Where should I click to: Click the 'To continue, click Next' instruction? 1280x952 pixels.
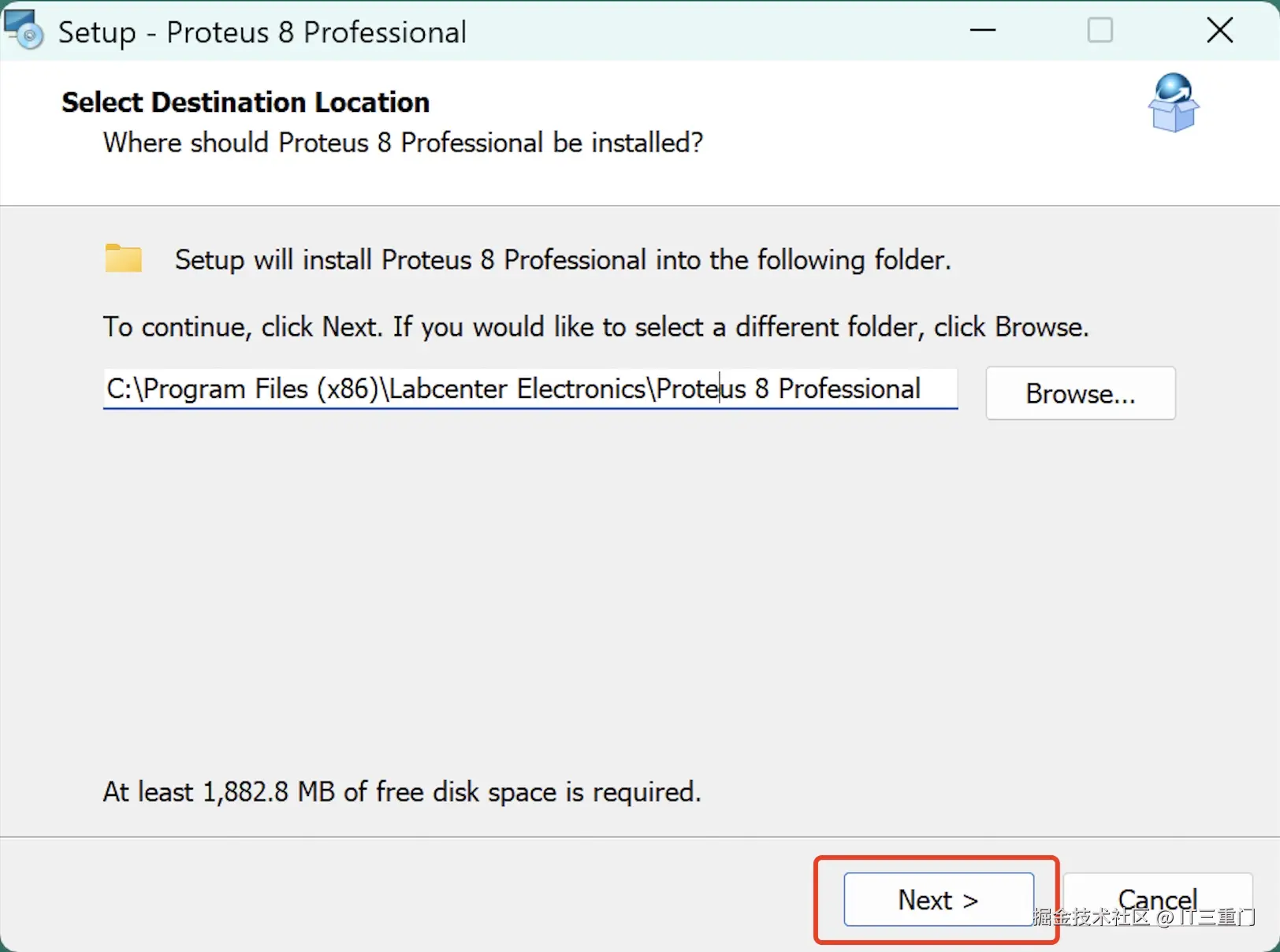point(596,326)
